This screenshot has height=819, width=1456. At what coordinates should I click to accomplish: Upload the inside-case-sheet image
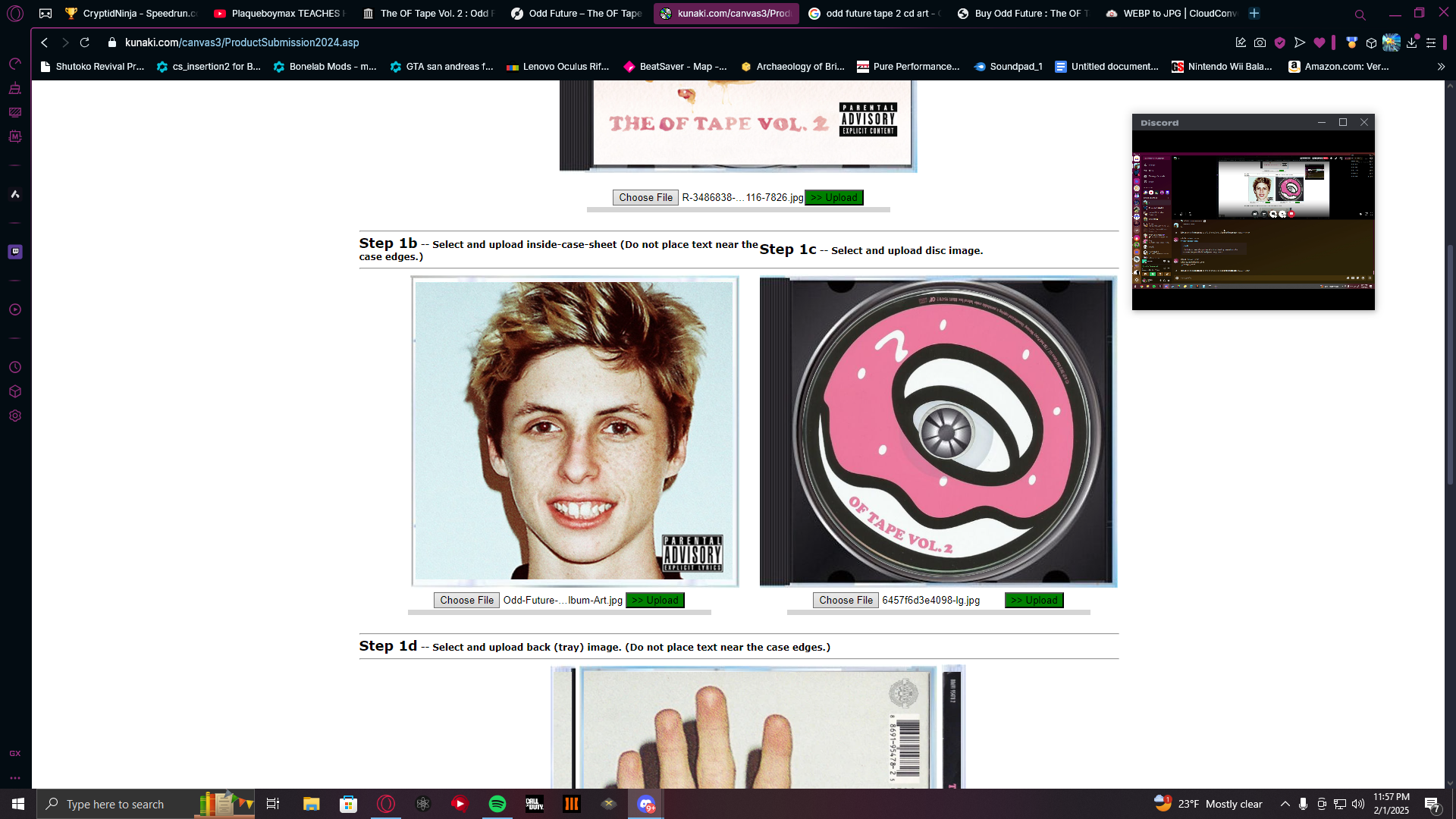click(655, 600)
